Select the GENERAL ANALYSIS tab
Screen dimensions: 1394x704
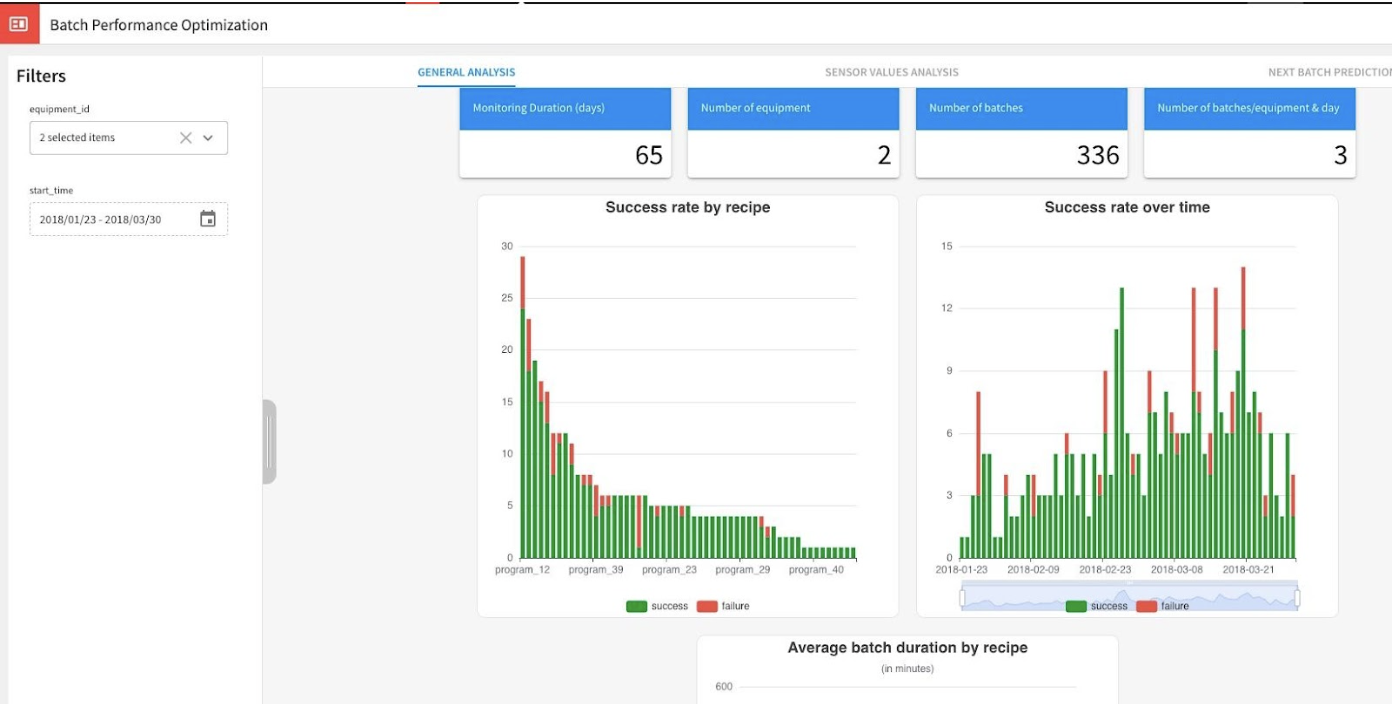pyautogui.click(x=466, y=71)
